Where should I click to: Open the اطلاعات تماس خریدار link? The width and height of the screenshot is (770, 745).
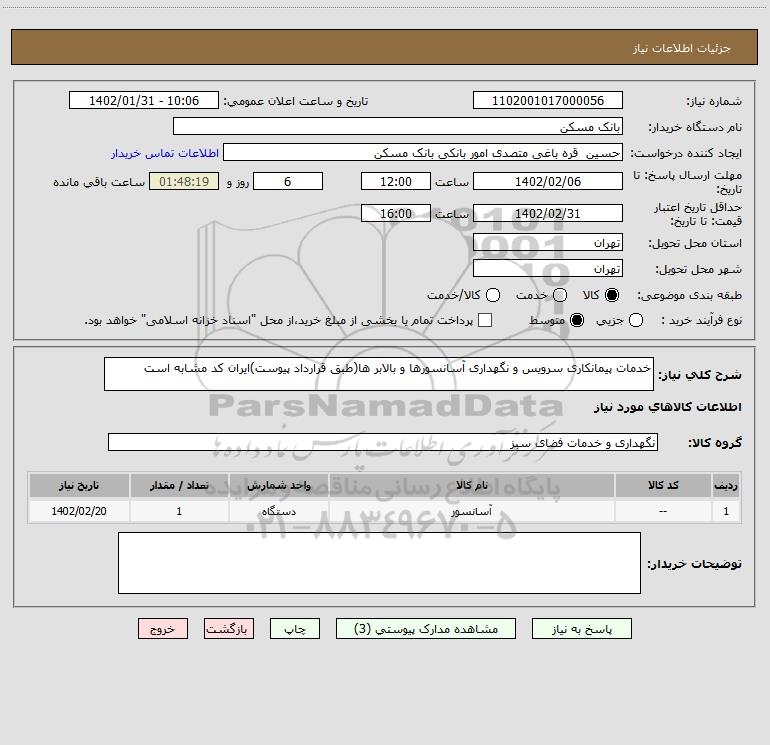pyautogui.click(x=165, y=153)
